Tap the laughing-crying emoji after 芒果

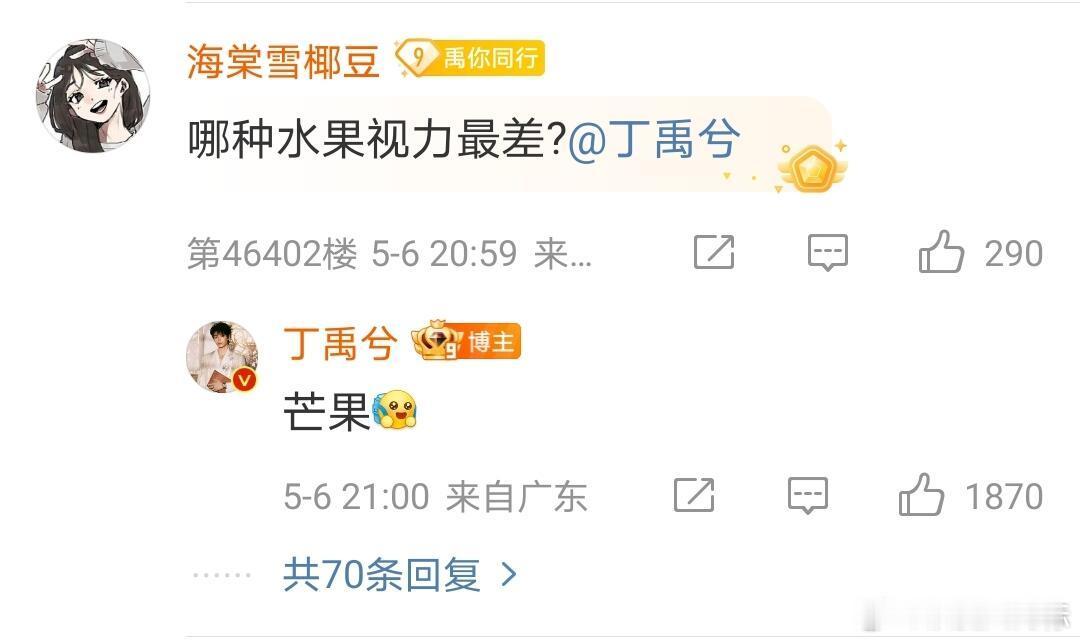[395, 409]
